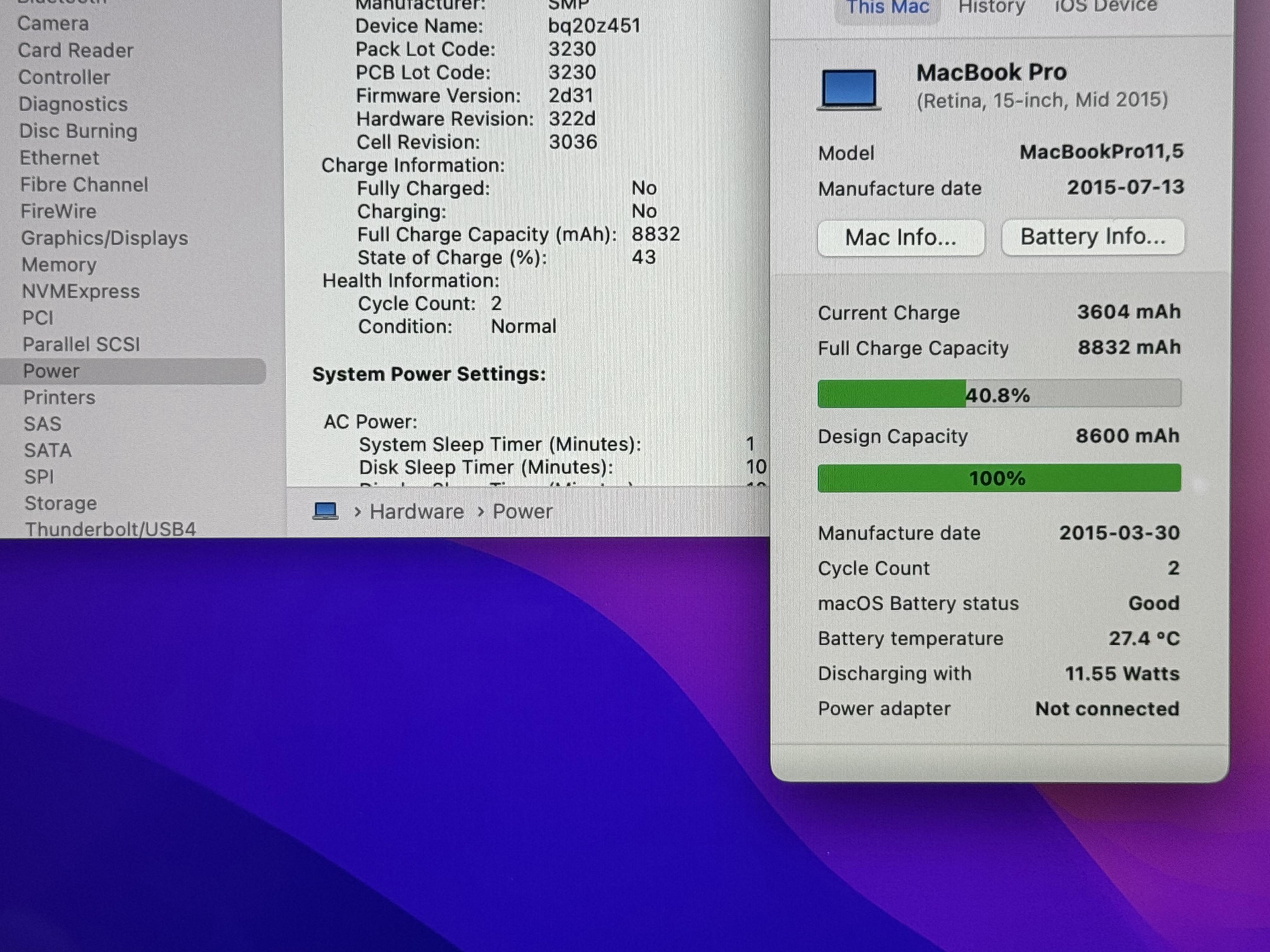Click State of Charge value 43
The width and height of the screenshot is (1270, 952).
644,257
